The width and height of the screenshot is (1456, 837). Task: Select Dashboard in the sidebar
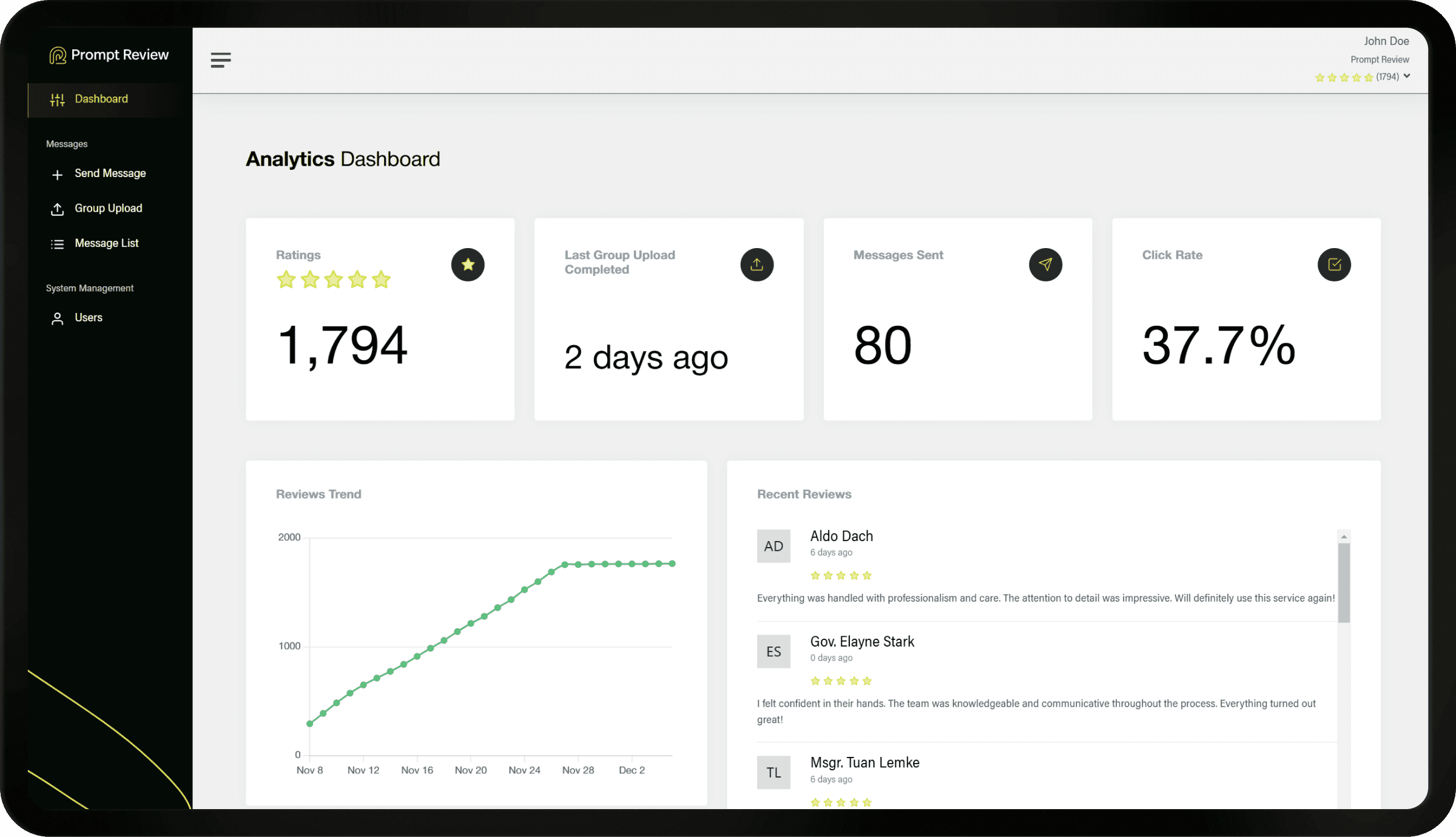coord(101,99)
